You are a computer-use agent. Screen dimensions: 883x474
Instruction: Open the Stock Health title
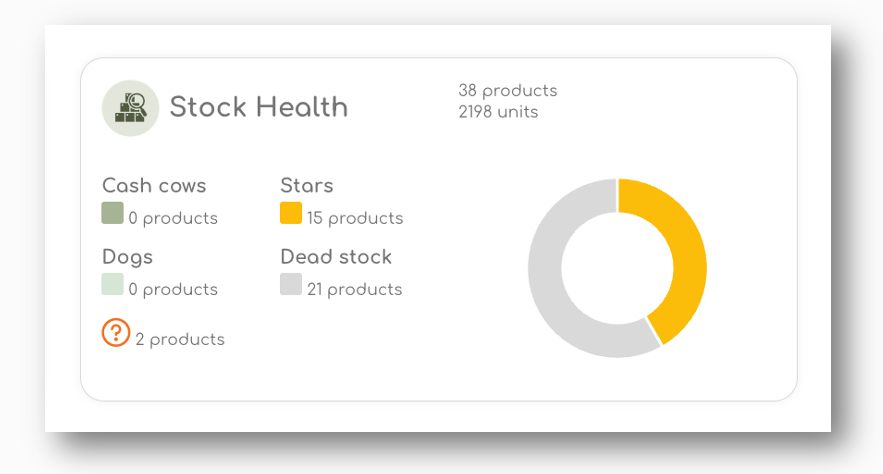tap(258, 107)
